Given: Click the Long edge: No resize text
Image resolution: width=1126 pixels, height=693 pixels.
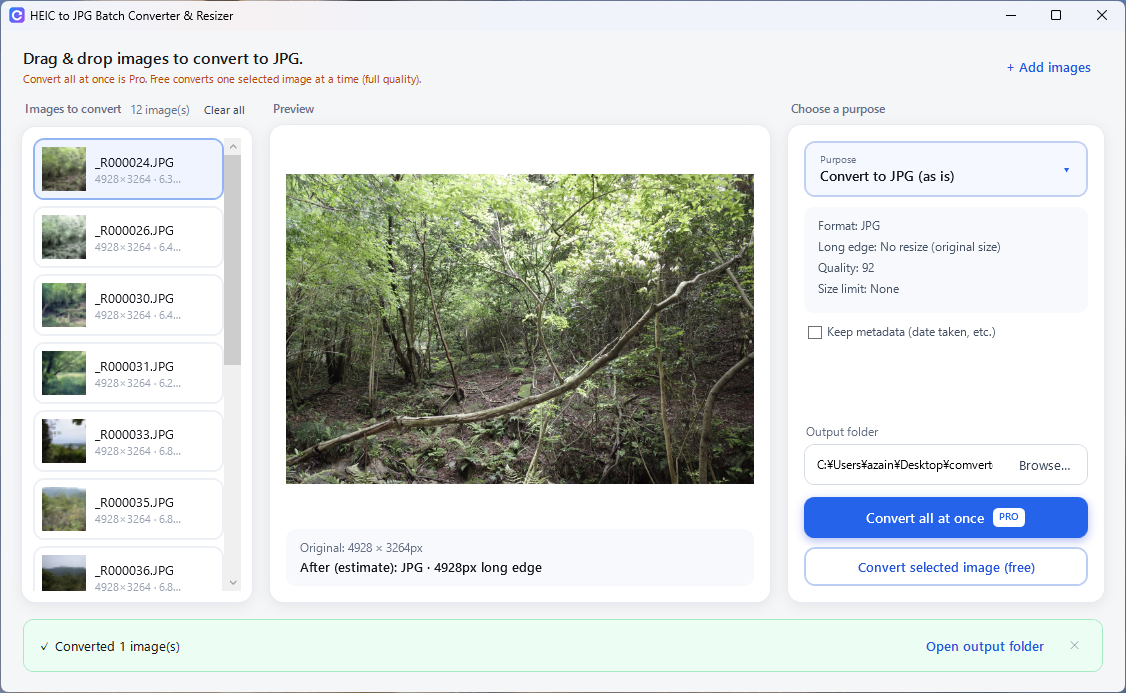Looking at the screenshot, I should (909, 247).
